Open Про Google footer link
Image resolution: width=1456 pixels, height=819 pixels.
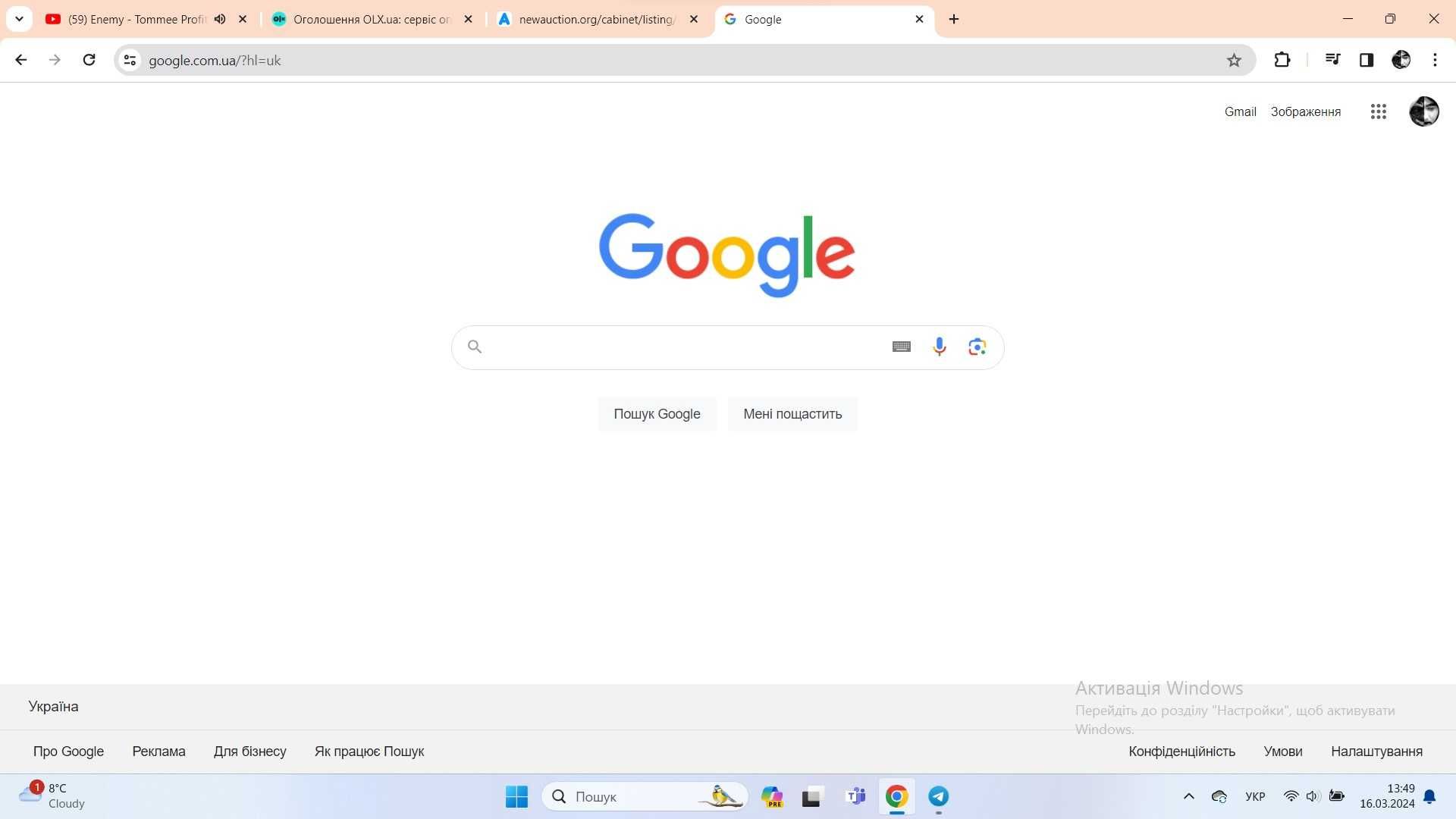pos(68,752)
